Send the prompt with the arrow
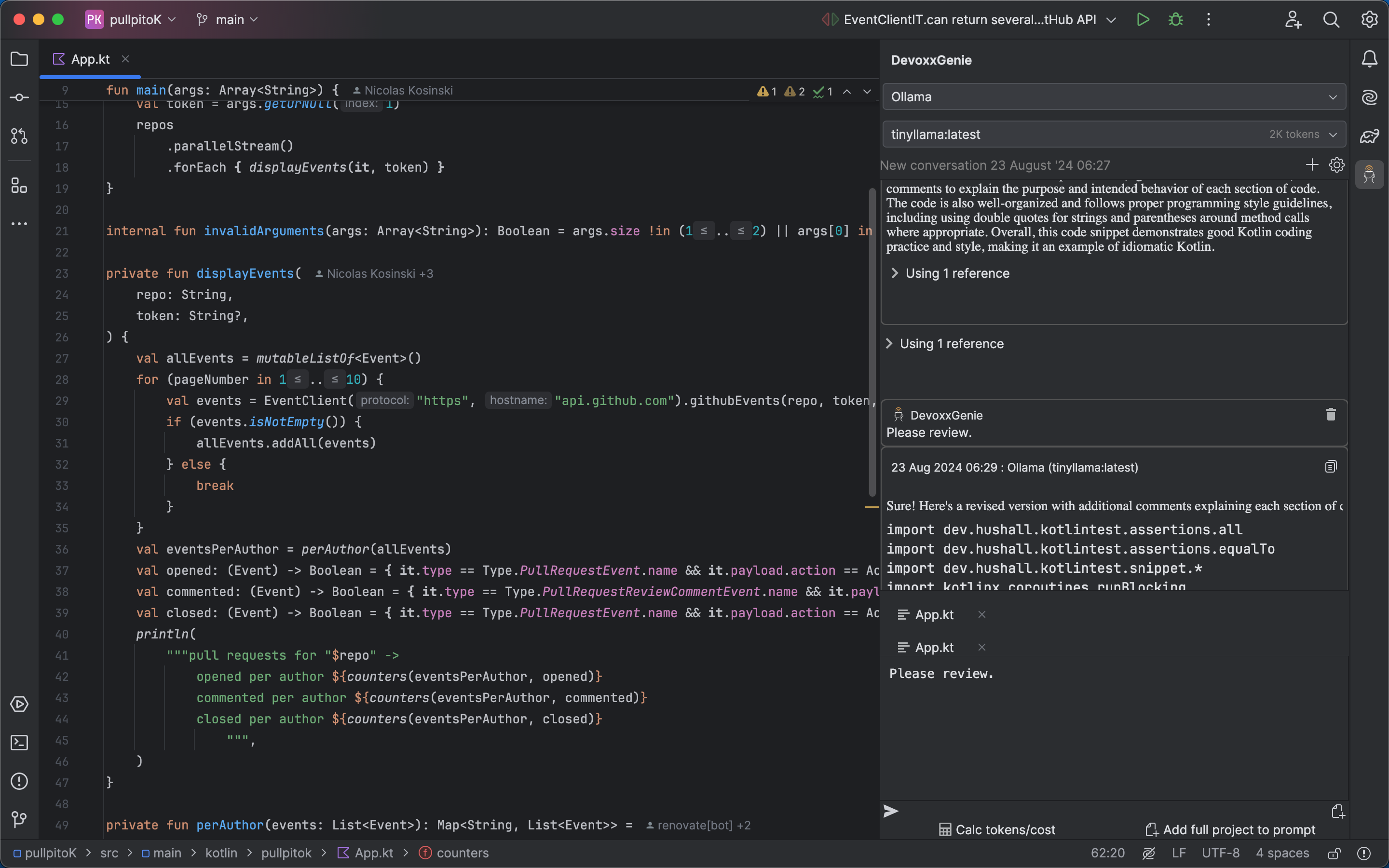The width and height of the screenshot is (1389, 868). (x=891, y=811)
